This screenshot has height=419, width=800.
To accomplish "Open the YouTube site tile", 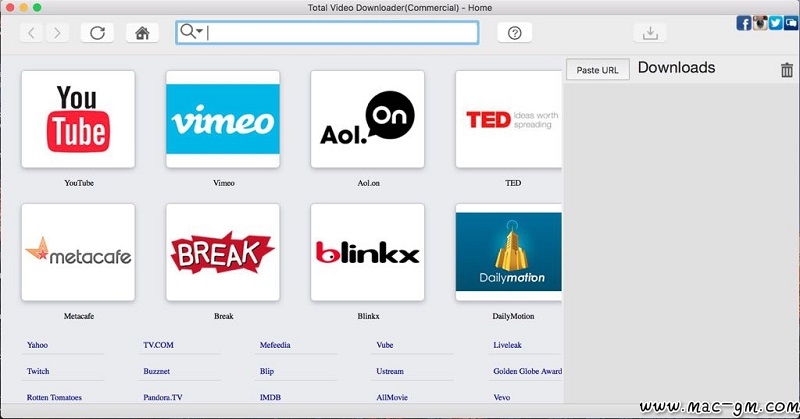I will pyautogui.click(x=78, y=119).
